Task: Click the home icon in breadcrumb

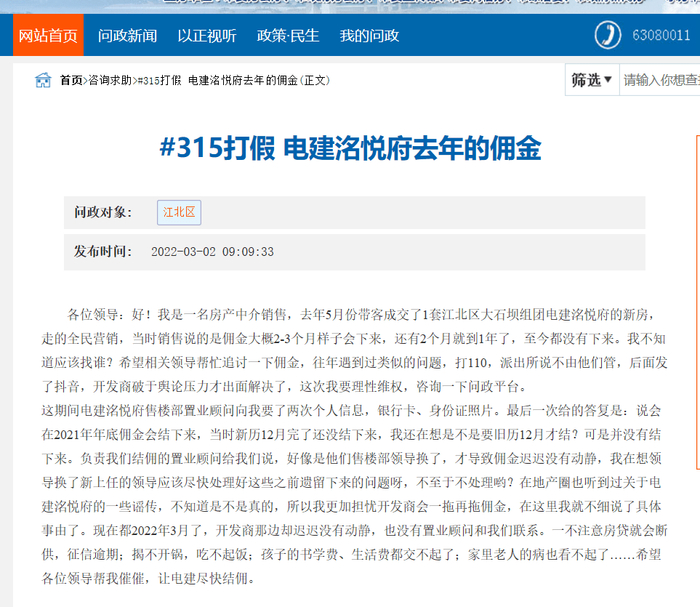Action: click(x=43, y=80)
